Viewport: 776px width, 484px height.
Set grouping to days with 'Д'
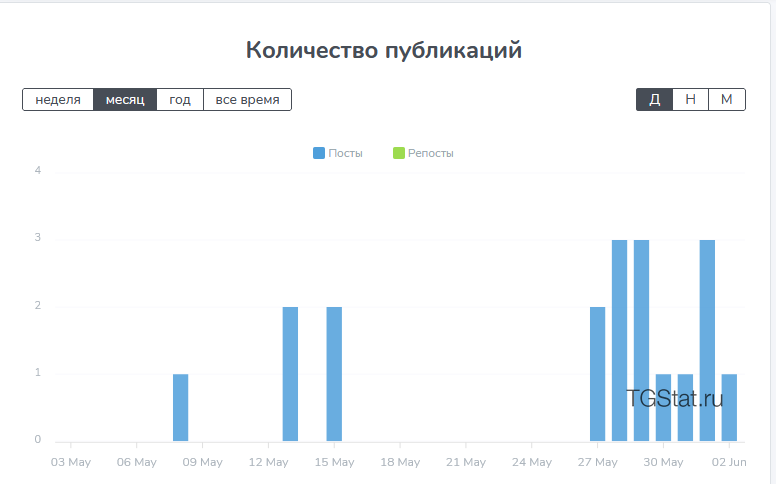654,99
